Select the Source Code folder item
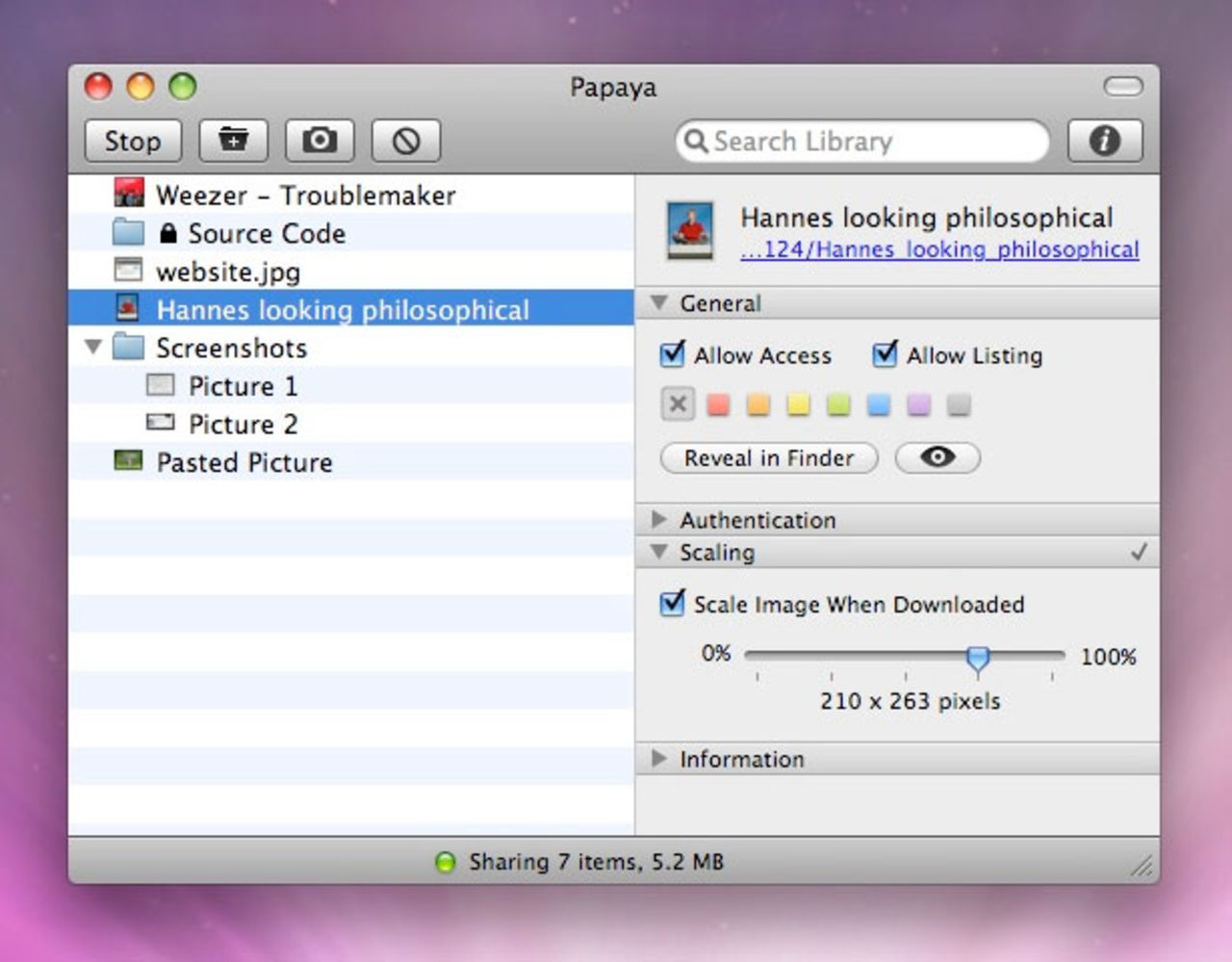The image size is (1232, 962). click(266, 233)
